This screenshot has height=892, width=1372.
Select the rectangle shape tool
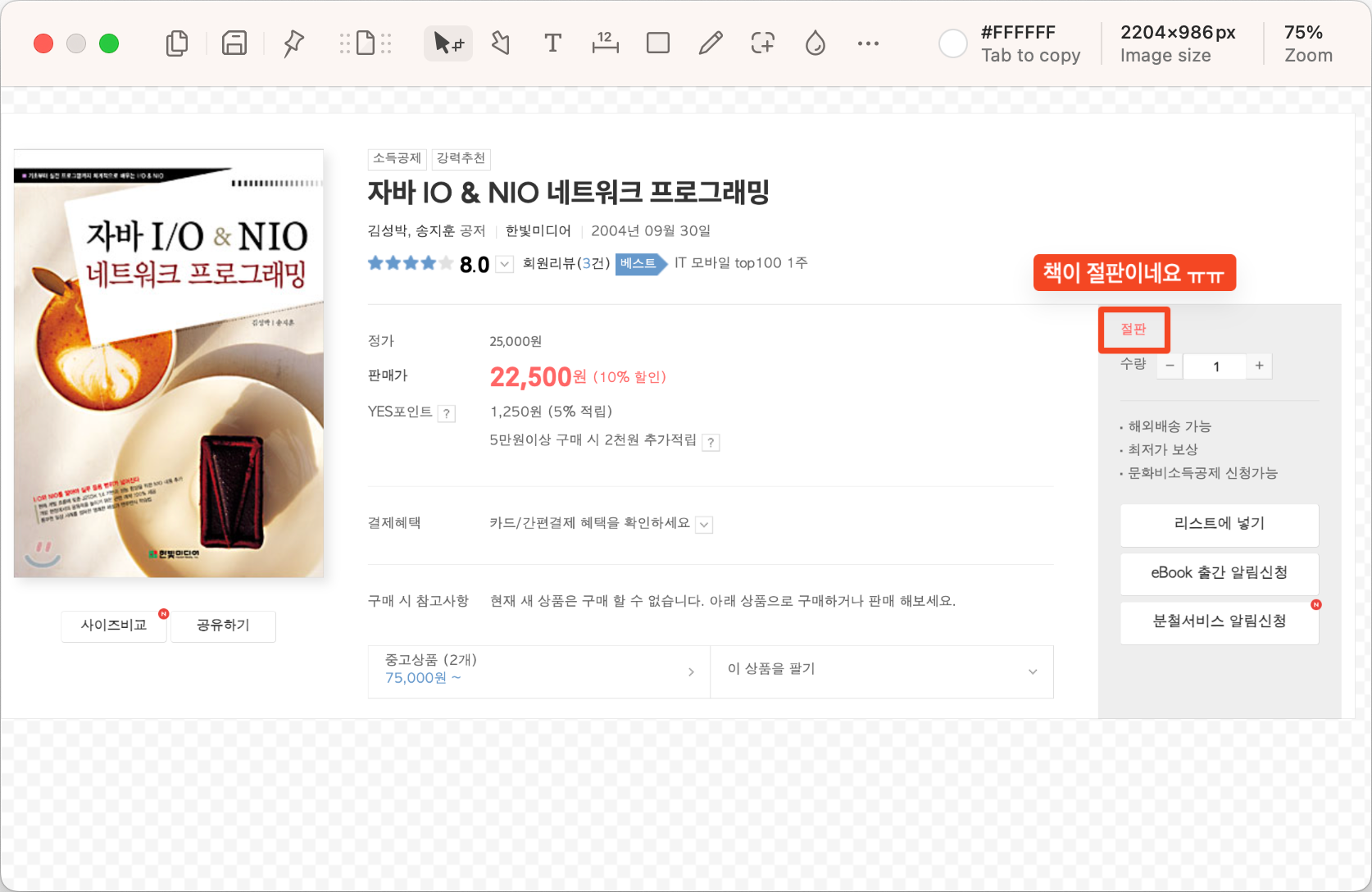[658, 43]
